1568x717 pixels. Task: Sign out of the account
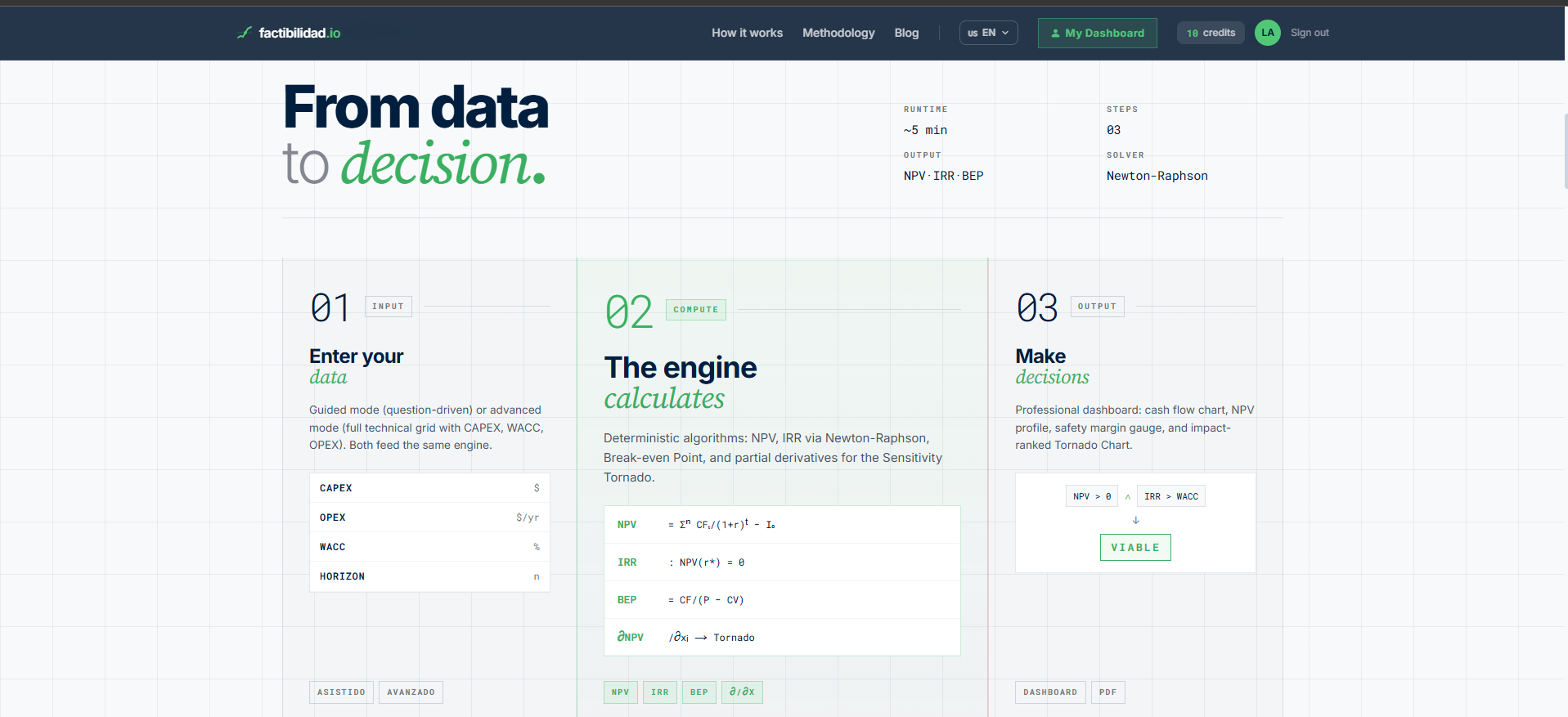(1310, 33)
